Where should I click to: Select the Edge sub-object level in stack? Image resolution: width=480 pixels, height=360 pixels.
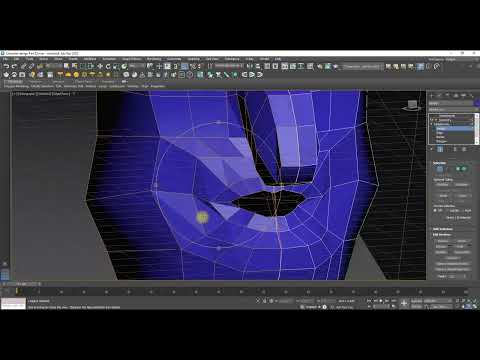pyautogui.click(x=439, y=133)
